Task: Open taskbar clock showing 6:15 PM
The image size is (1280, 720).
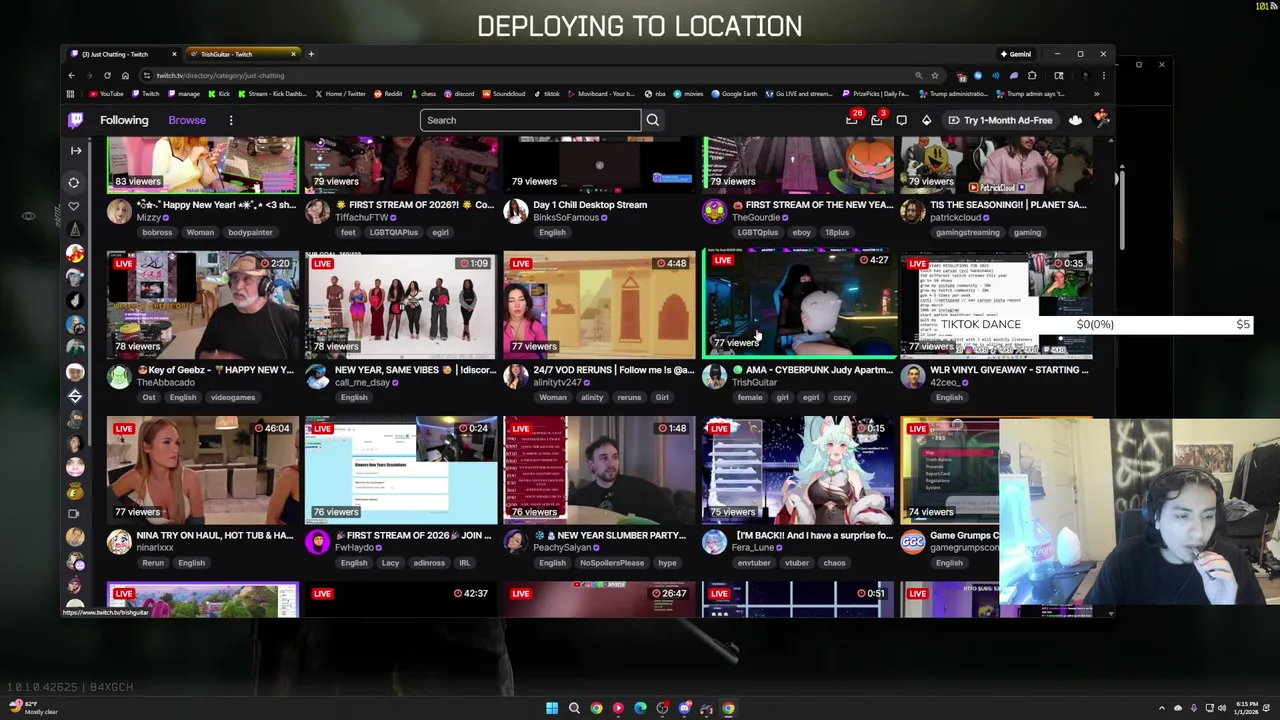Action: click(1247, 708)
